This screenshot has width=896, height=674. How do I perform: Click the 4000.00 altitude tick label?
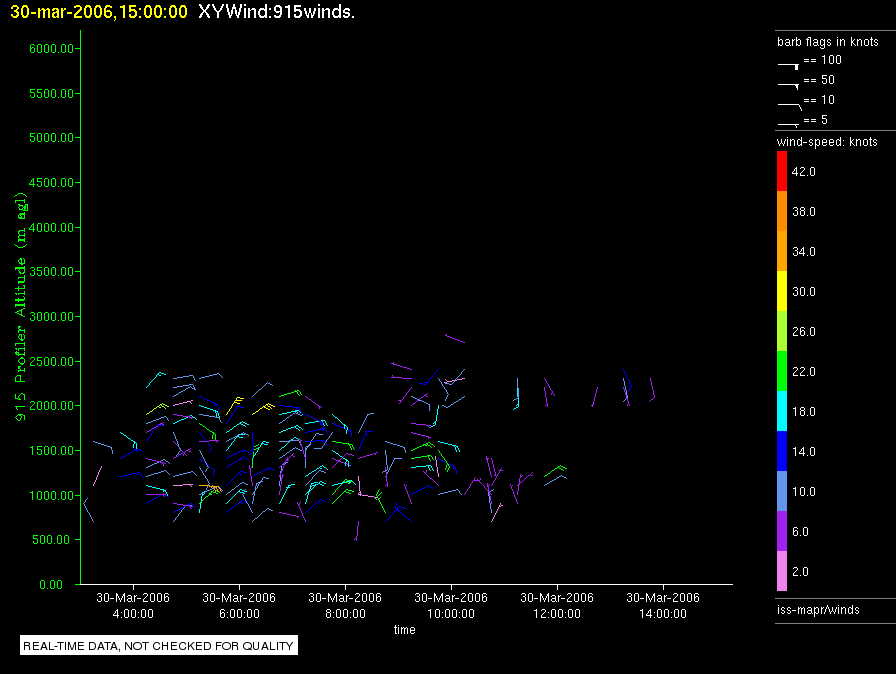pos(51,227)
